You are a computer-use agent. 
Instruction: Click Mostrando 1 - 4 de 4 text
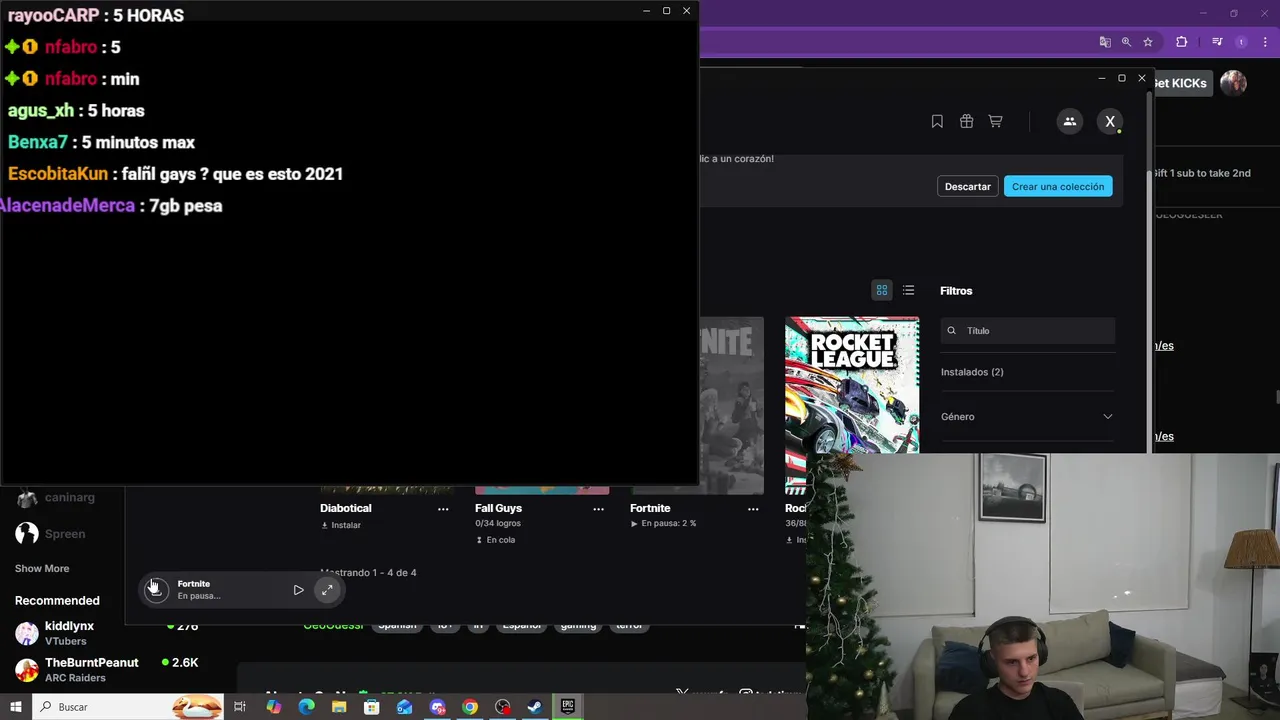coord(368,572)
